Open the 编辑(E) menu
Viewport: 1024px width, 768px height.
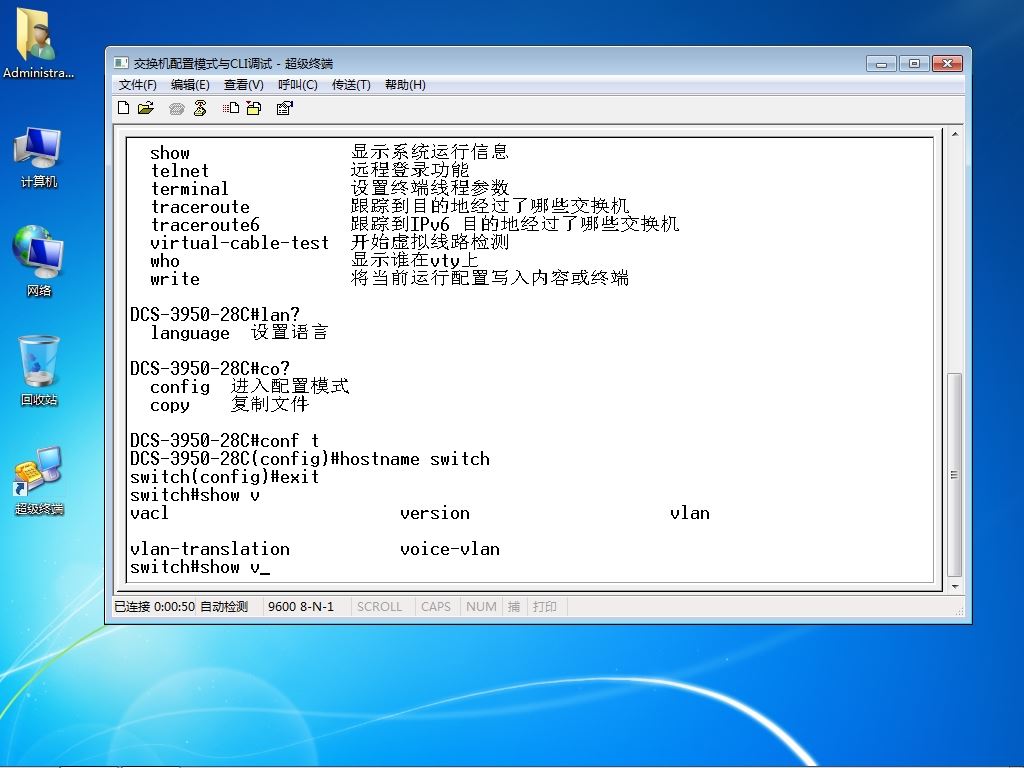190,85
